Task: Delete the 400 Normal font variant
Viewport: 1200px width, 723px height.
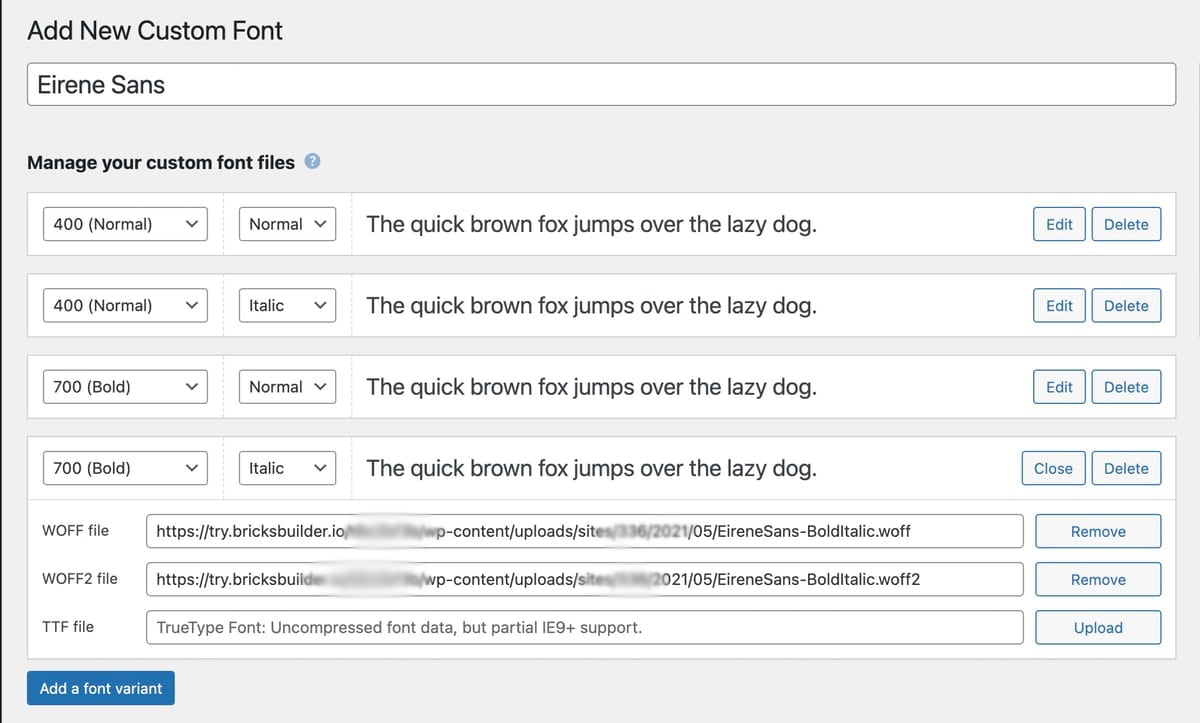Action: pyautogui.click(x=1126, y=224)
